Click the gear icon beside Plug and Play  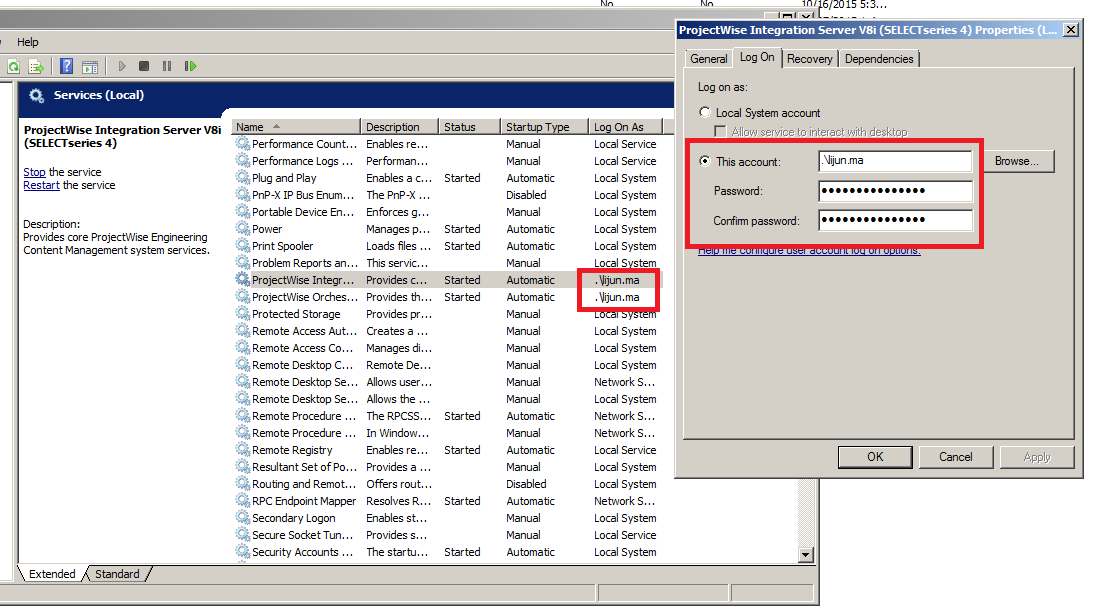click(x=243, y=178)
